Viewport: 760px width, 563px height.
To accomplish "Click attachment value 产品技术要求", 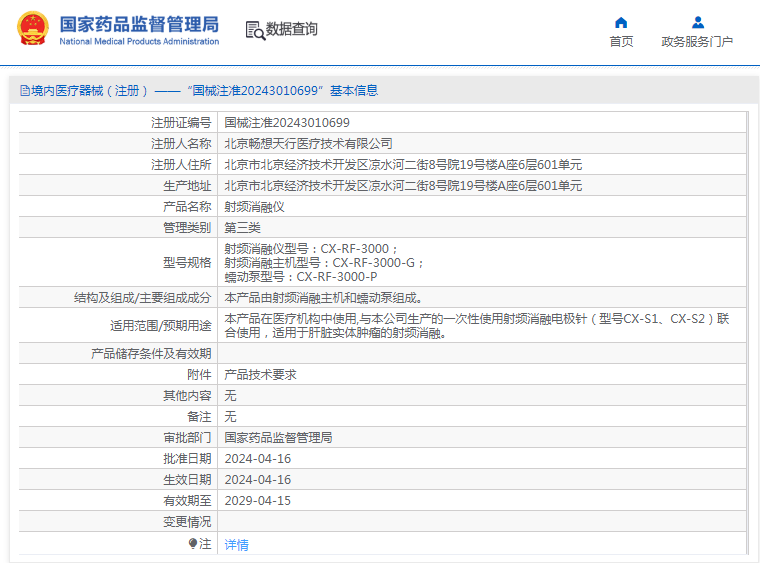I will click(260, 375).
